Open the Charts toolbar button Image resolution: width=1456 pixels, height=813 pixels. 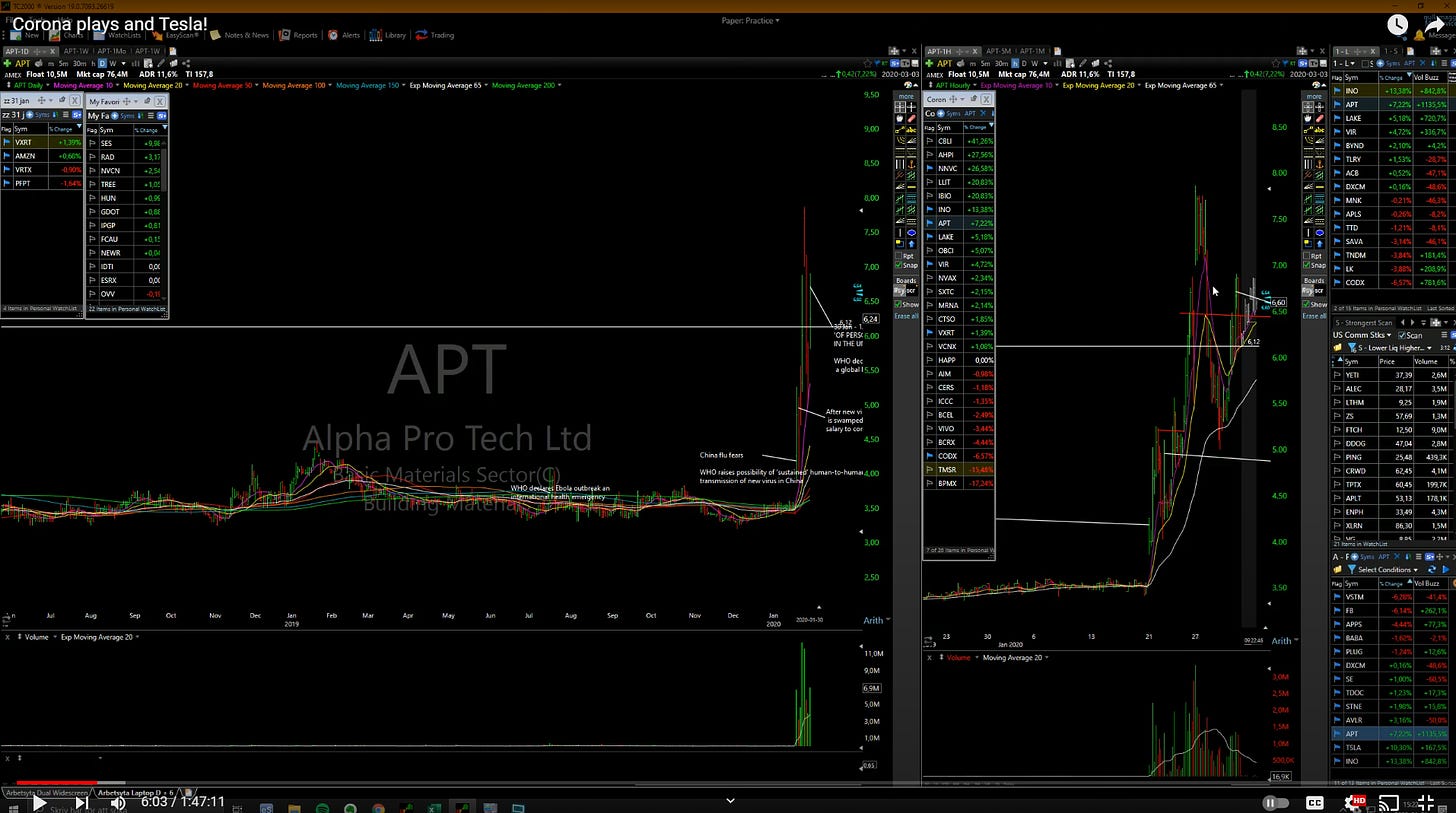point(66,35)
